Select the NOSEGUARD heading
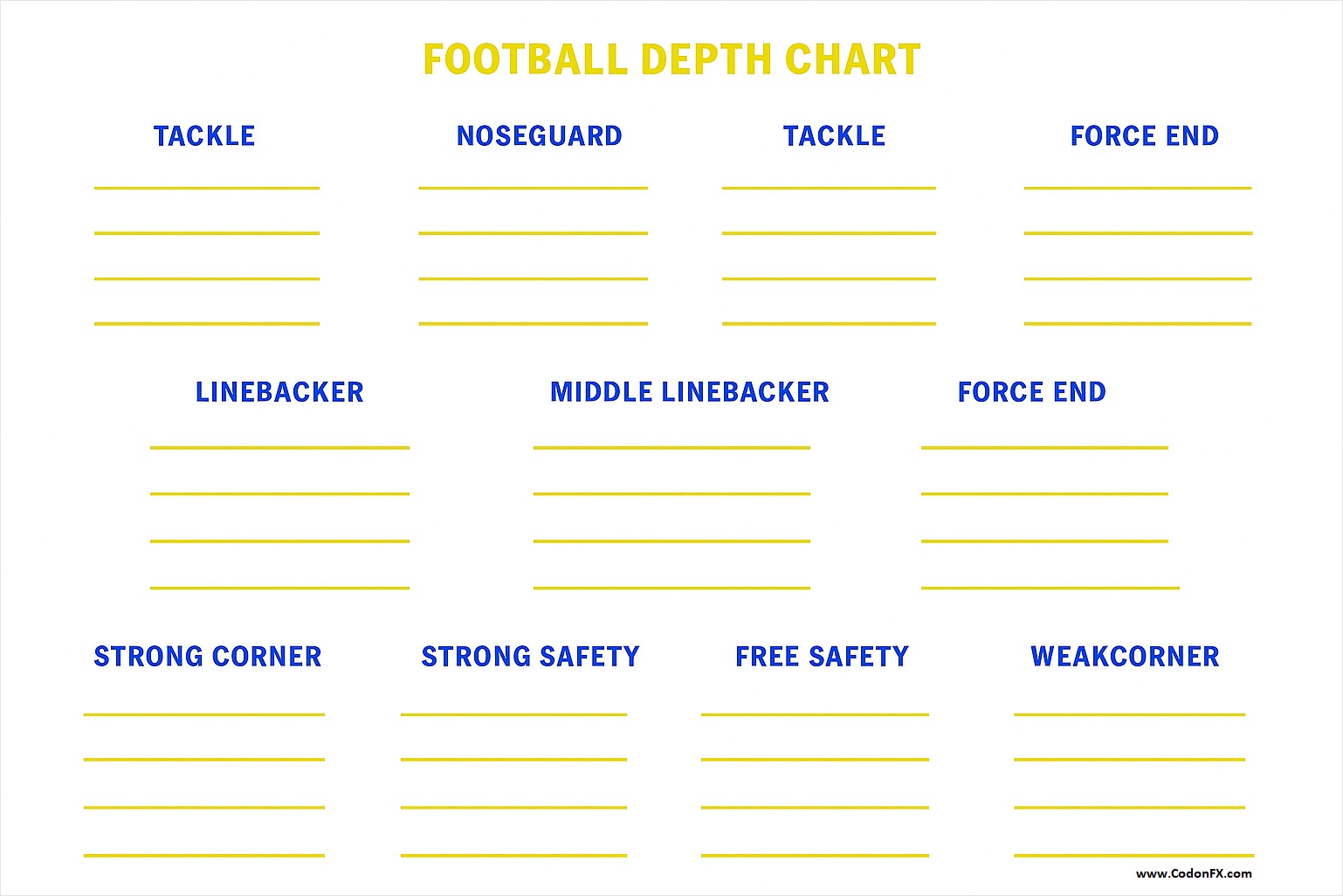Image resolution: width=1343 pixels, height=896 pixels. (539, 136)
